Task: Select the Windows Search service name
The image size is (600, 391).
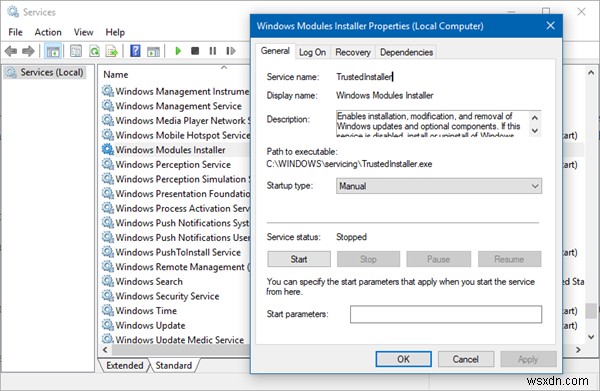Action: click(149, 282)
